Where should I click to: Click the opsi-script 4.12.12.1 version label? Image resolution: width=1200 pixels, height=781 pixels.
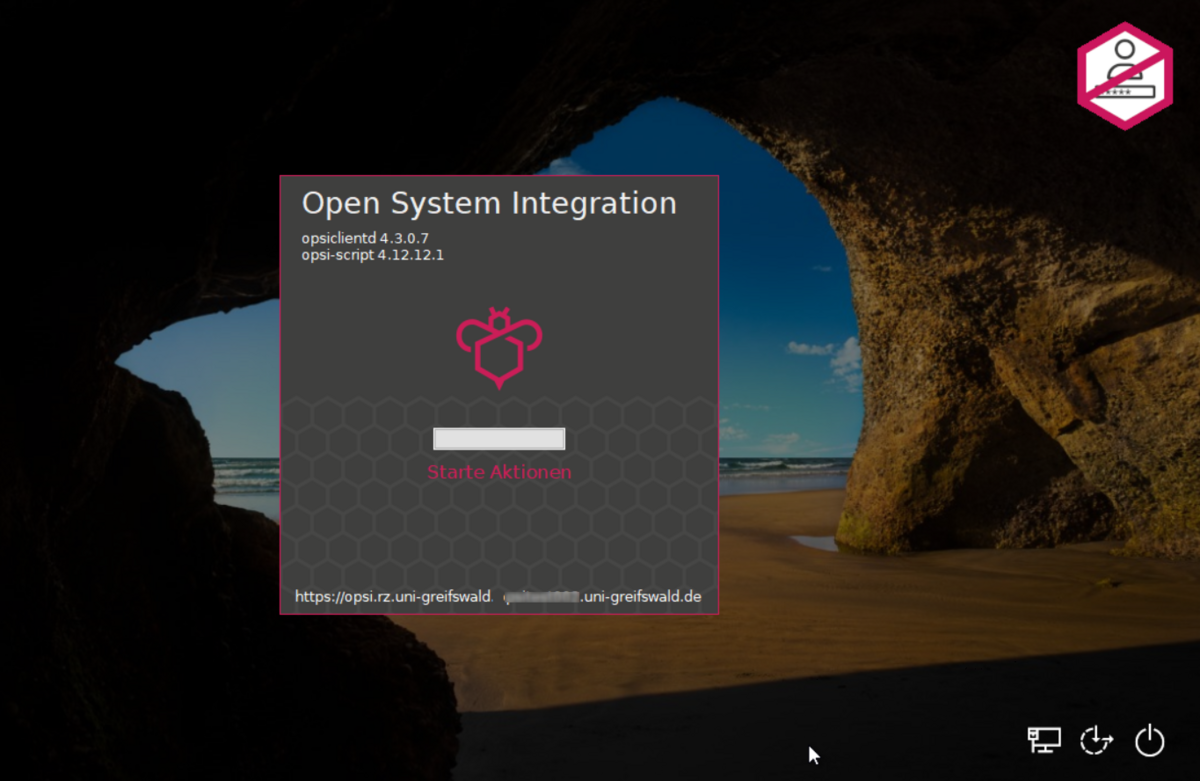(372, 255)
